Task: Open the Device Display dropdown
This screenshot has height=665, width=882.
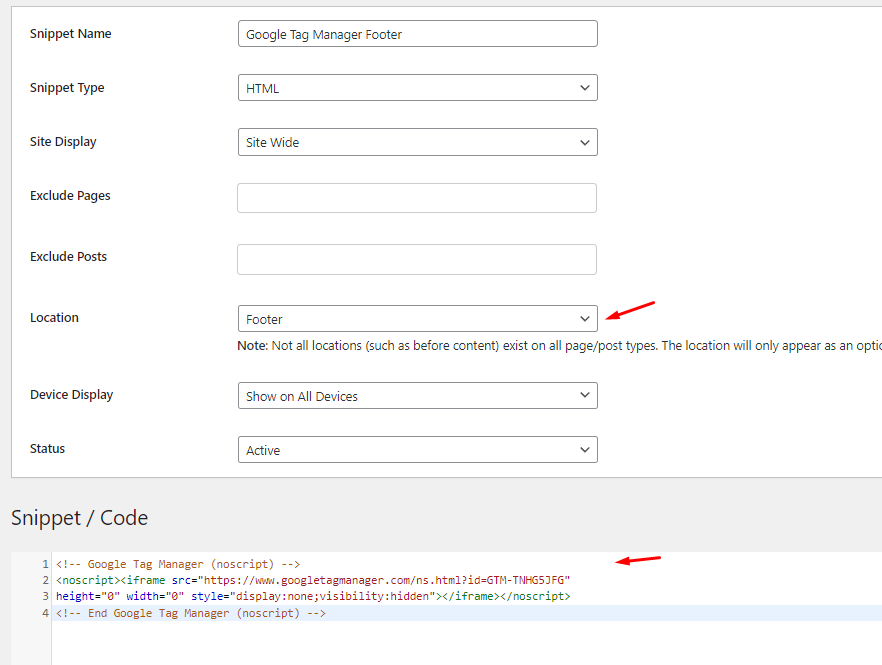Action: [417, 396]
